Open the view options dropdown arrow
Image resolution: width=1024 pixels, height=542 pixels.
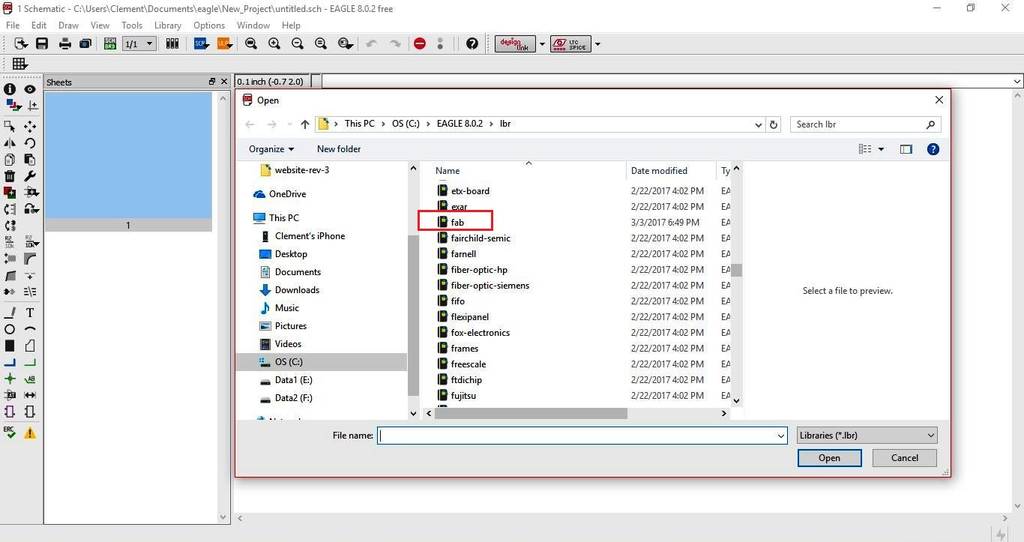click(881, 149)
